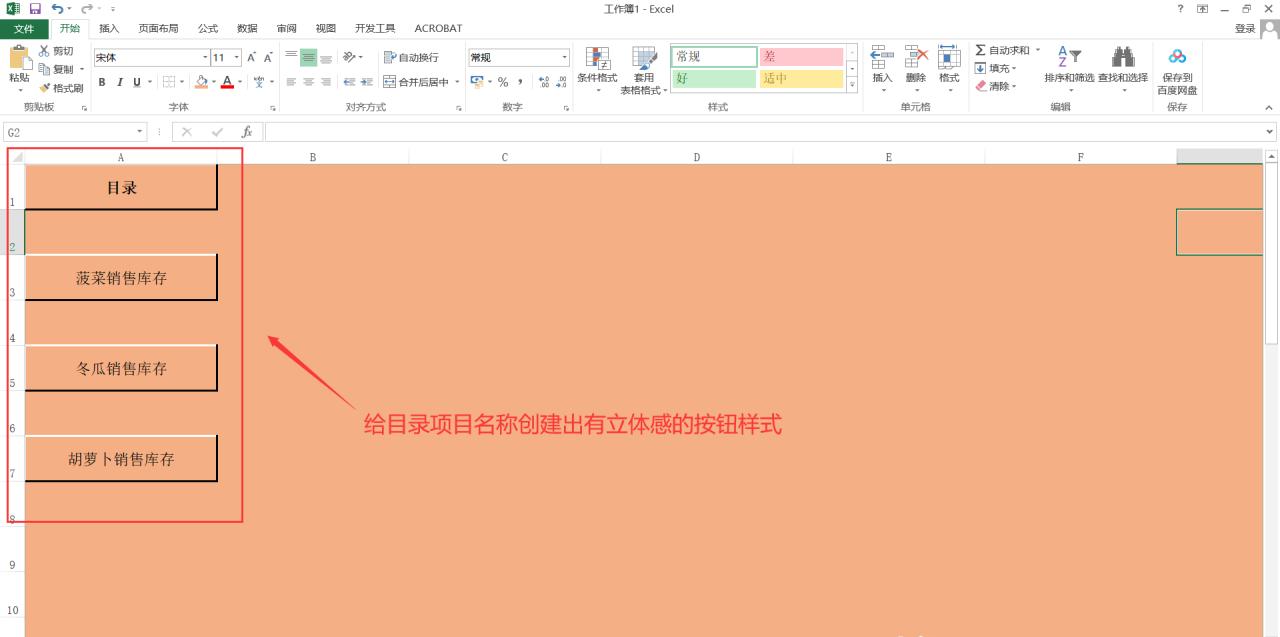The width and height of the screenshot is (1280, 637).
Task: Open the font color dropdown arrow
Action: click(x=239, y=82)
